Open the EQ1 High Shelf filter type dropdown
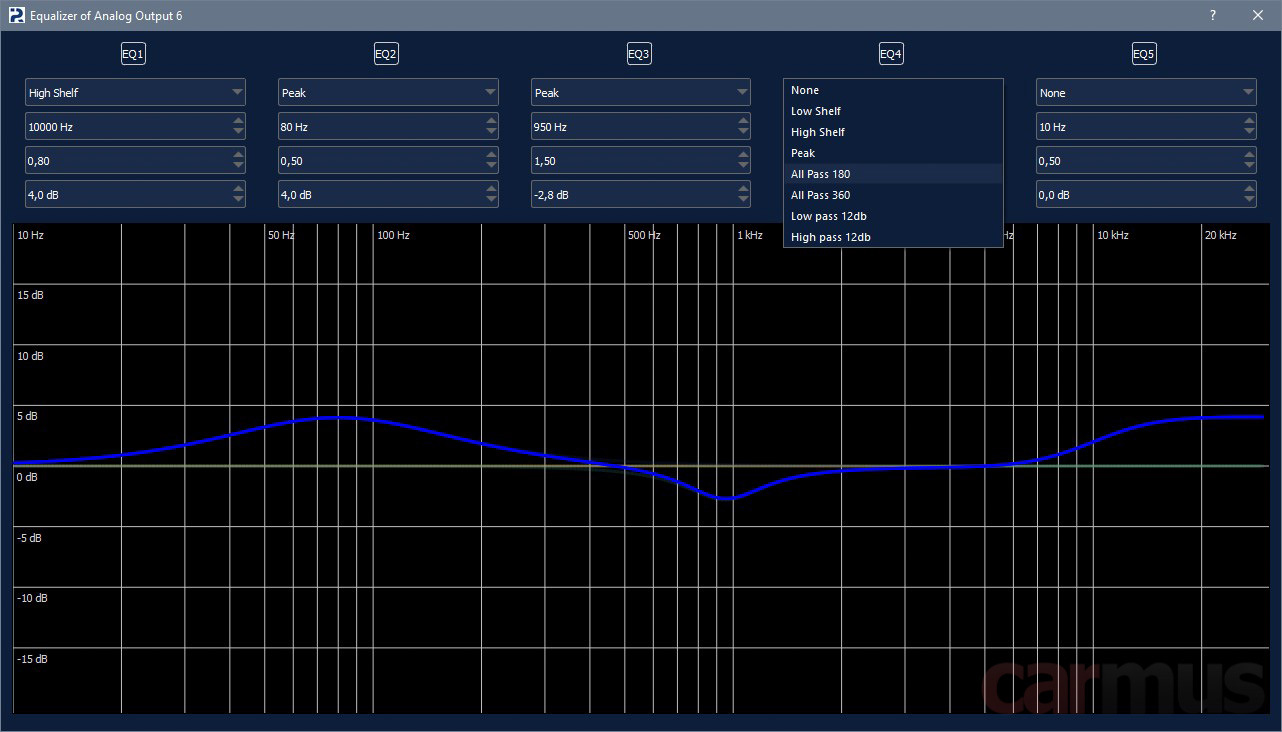The height and width of the screenshot is (732, 1282). click(135, 92)
